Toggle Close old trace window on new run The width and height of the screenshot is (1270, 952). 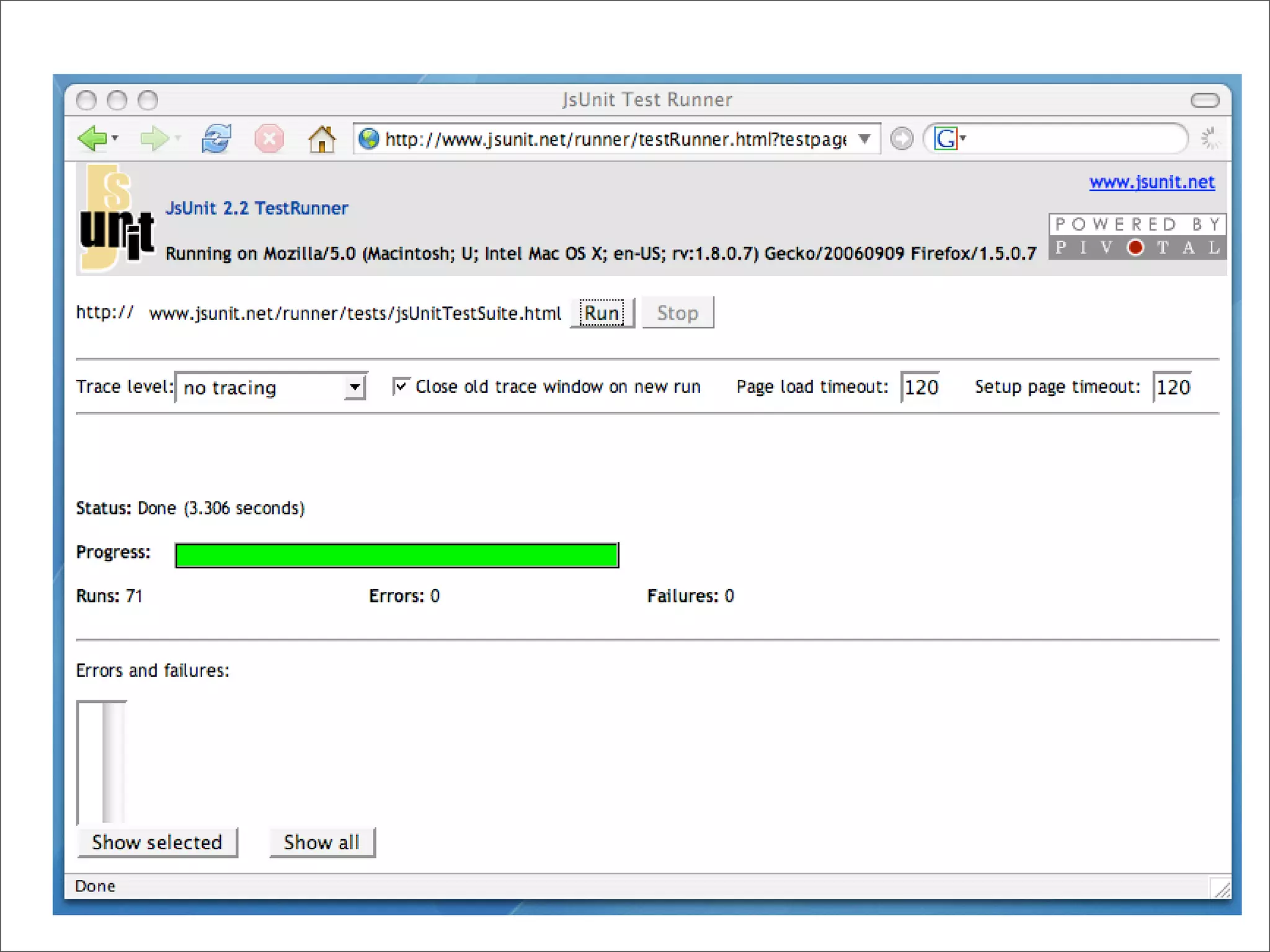pyautogui.click(x=401, y=386)
